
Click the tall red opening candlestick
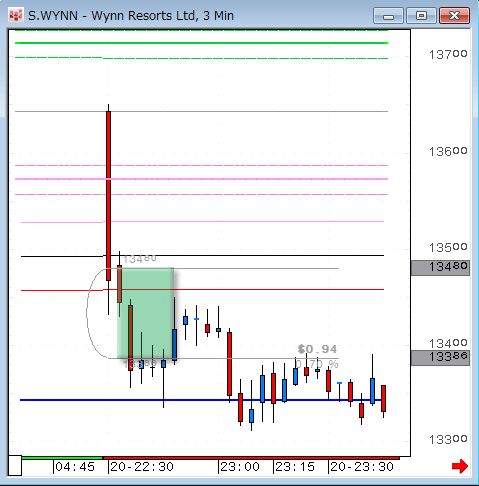pyautogui.click(x=108, y=196)
